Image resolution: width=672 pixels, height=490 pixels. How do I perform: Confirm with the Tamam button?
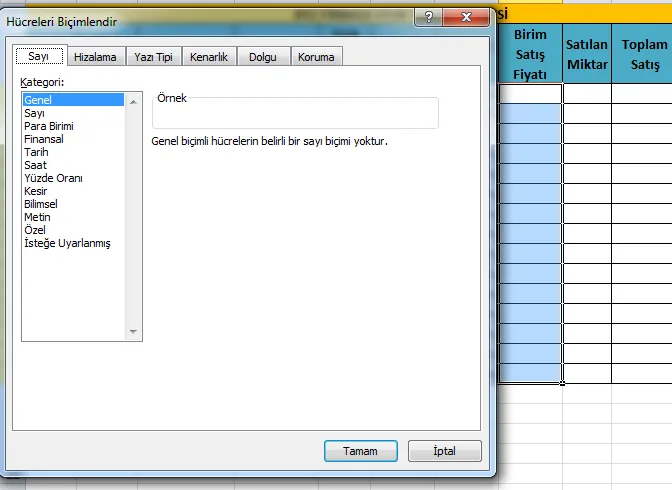click(360, 451)
